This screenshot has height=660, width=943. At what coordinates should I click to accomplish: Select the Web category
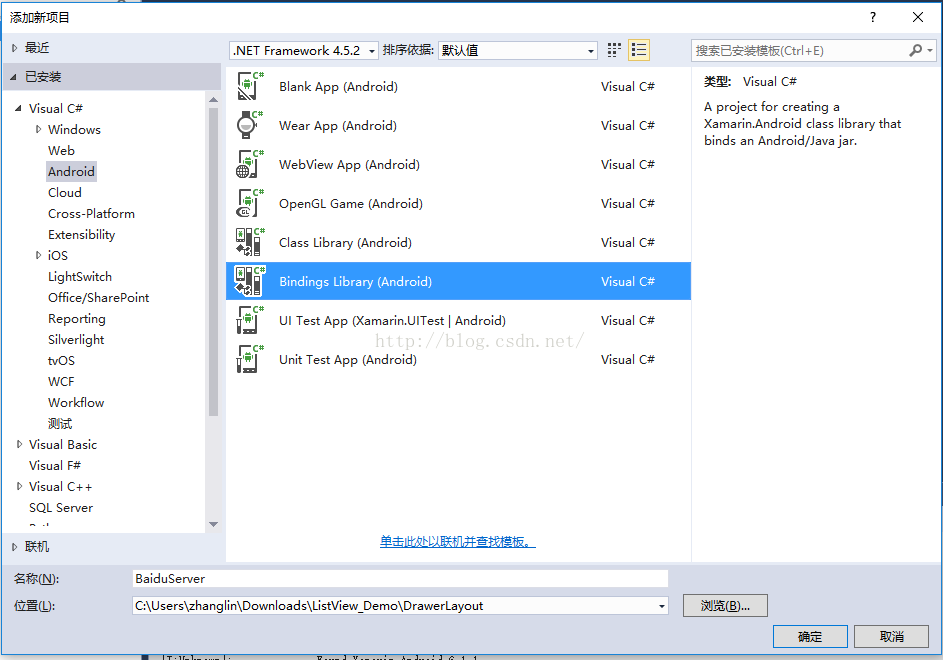(x=61, y=150)
